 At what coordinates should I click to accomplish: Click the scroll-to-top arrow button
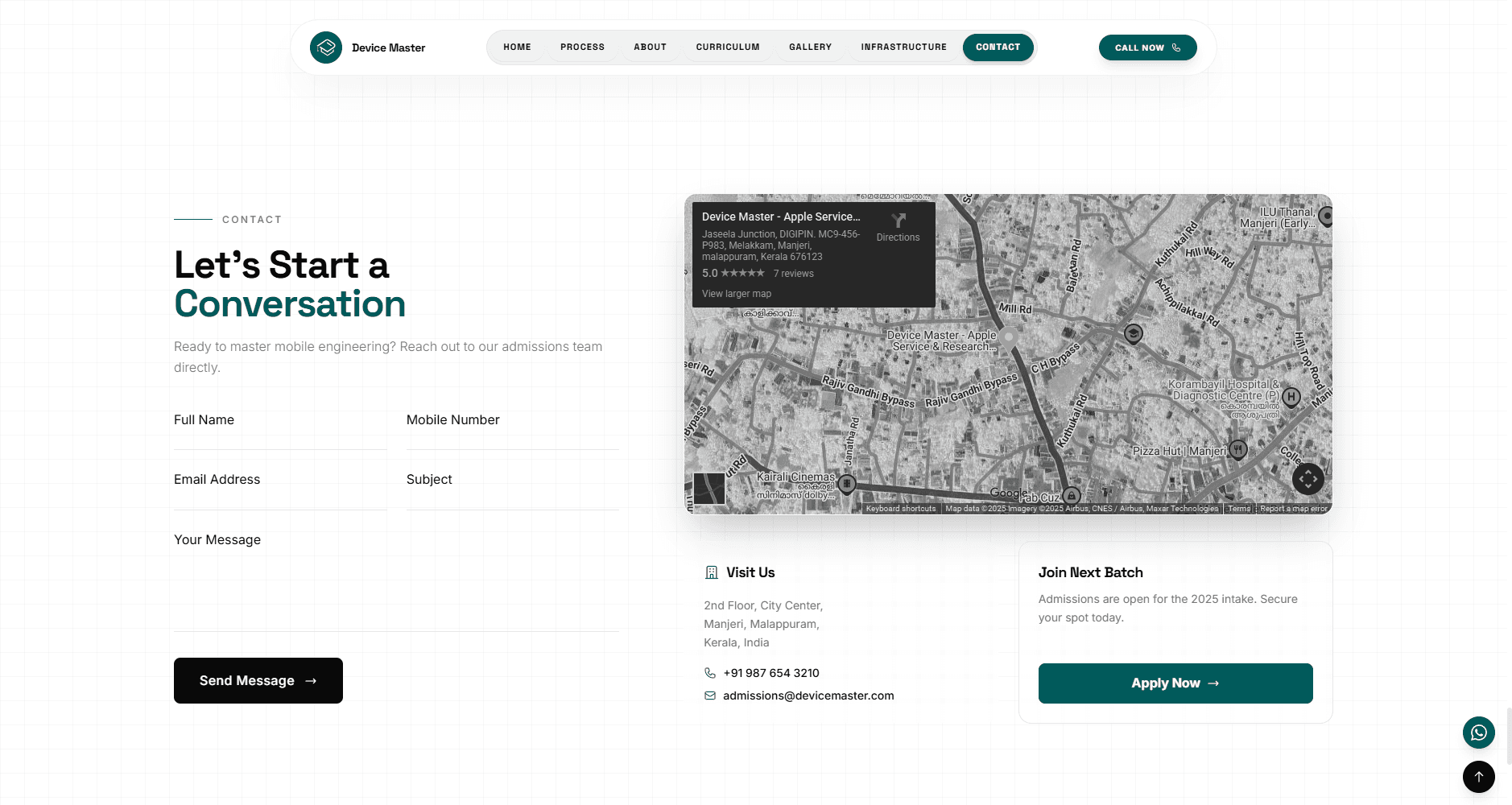(x=1479, y=777)
